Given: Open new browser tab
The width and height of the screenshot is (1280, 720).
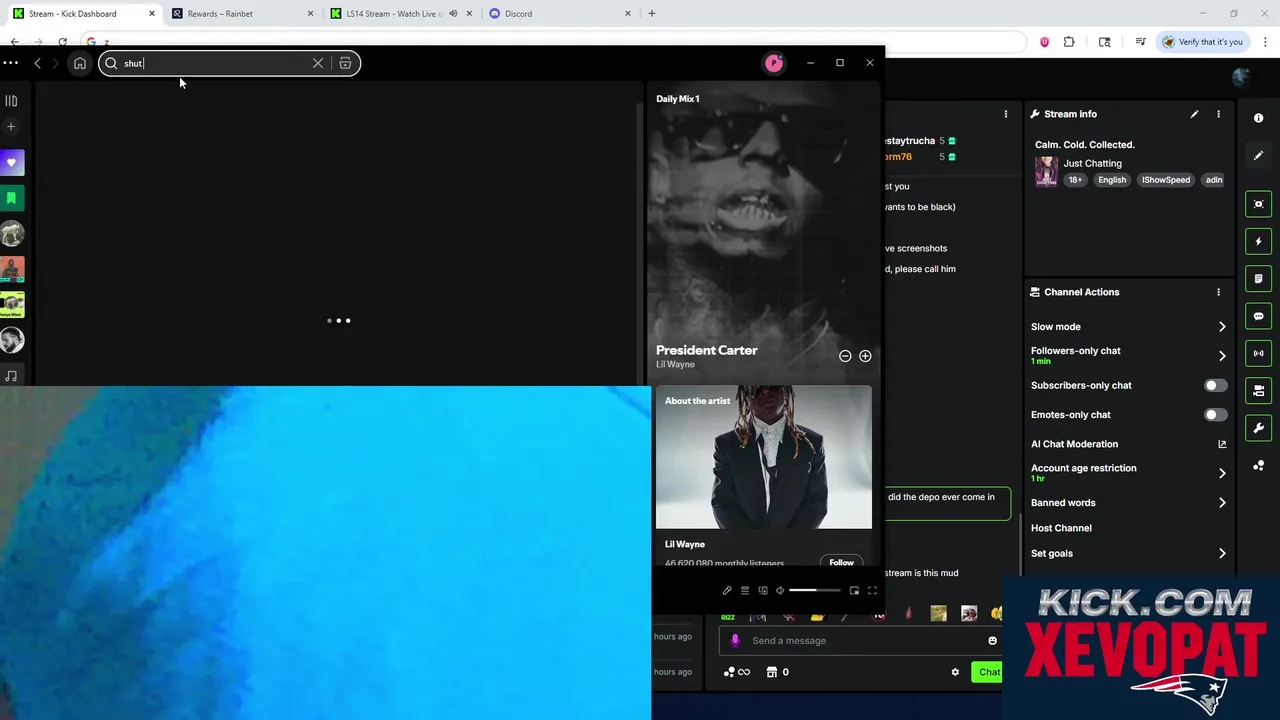Looking at the screenshot, I should click(x=652, y=14).
